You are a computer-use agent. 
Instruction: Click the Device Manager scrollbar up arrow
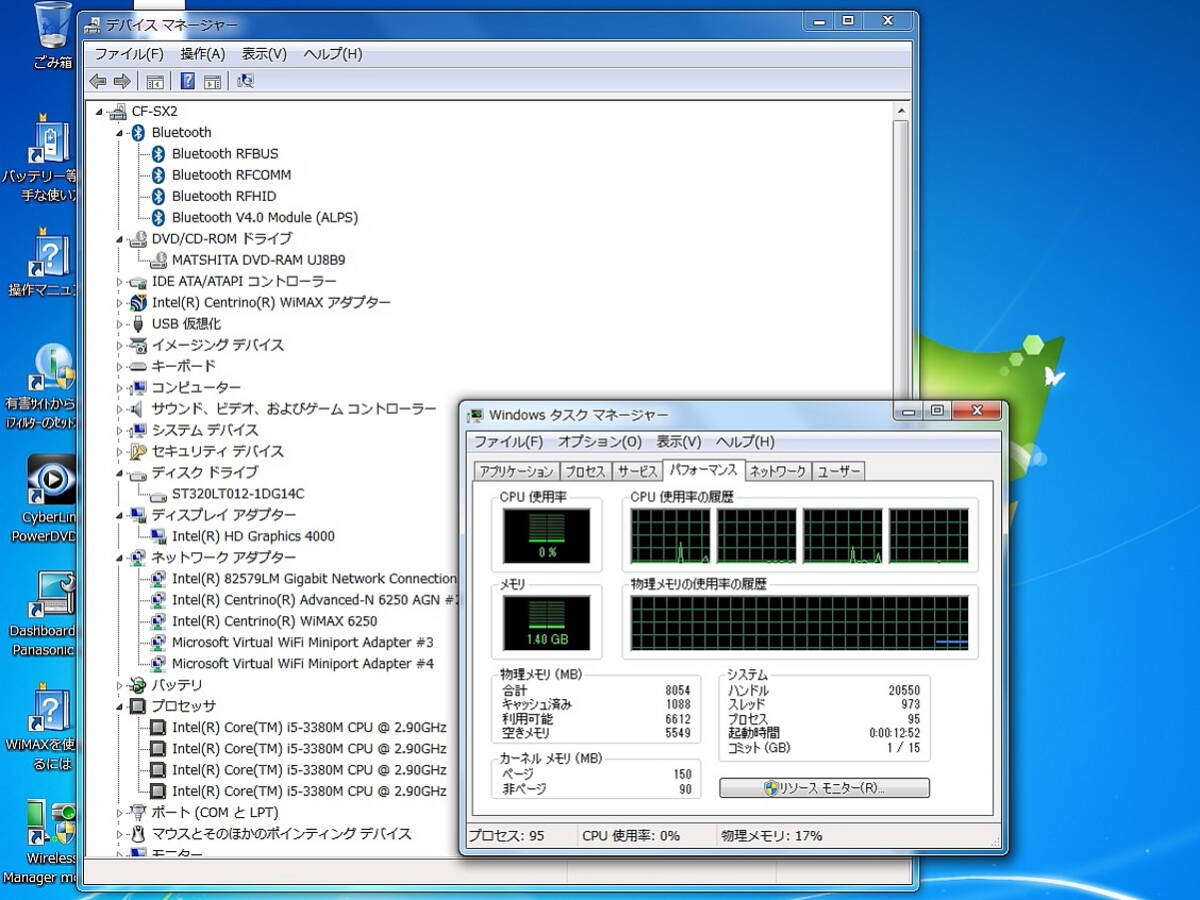click(x=901, y=111)
